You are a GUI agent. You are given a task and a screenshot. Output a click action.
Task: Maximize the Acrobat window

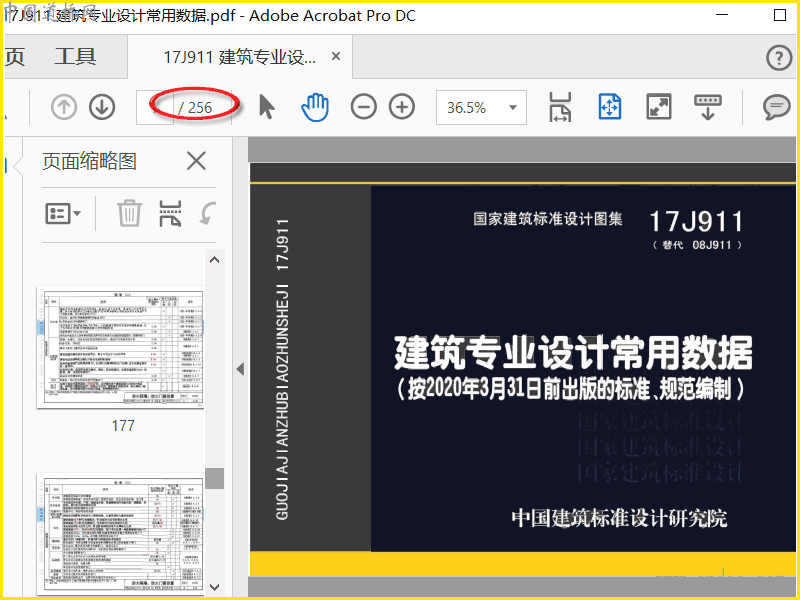click(x=780, y=15)
